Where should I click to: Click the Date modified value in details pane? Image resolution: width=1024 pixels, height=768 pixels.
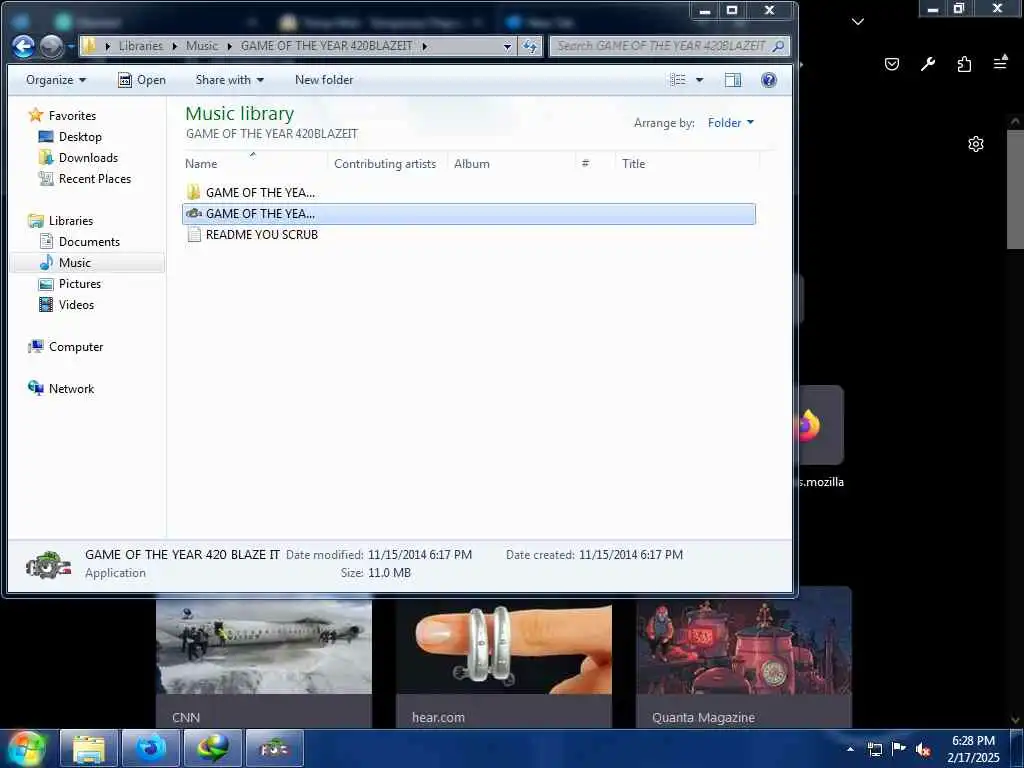click(x=419, y=554)
